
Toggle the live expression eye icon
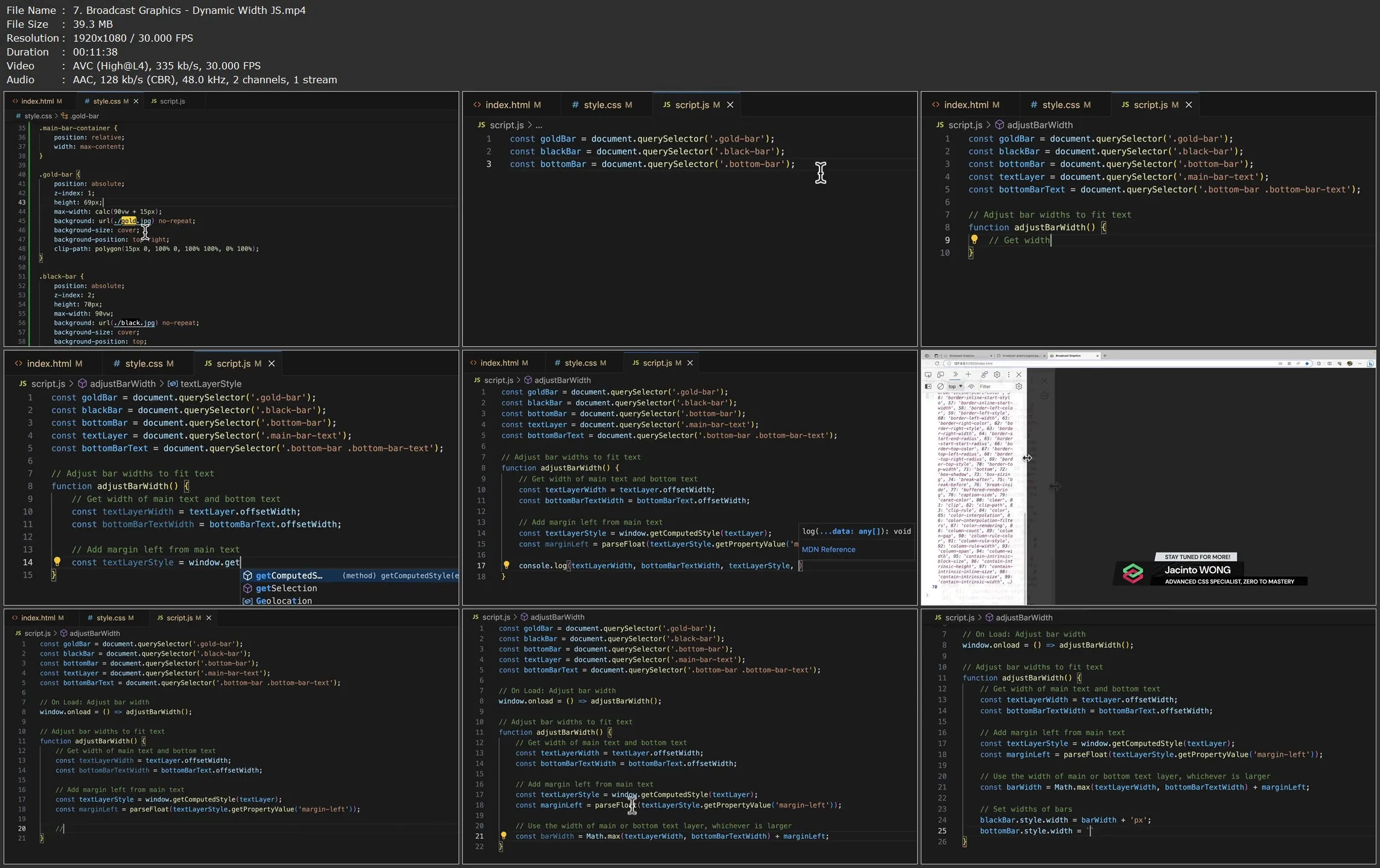pos(971,387)
